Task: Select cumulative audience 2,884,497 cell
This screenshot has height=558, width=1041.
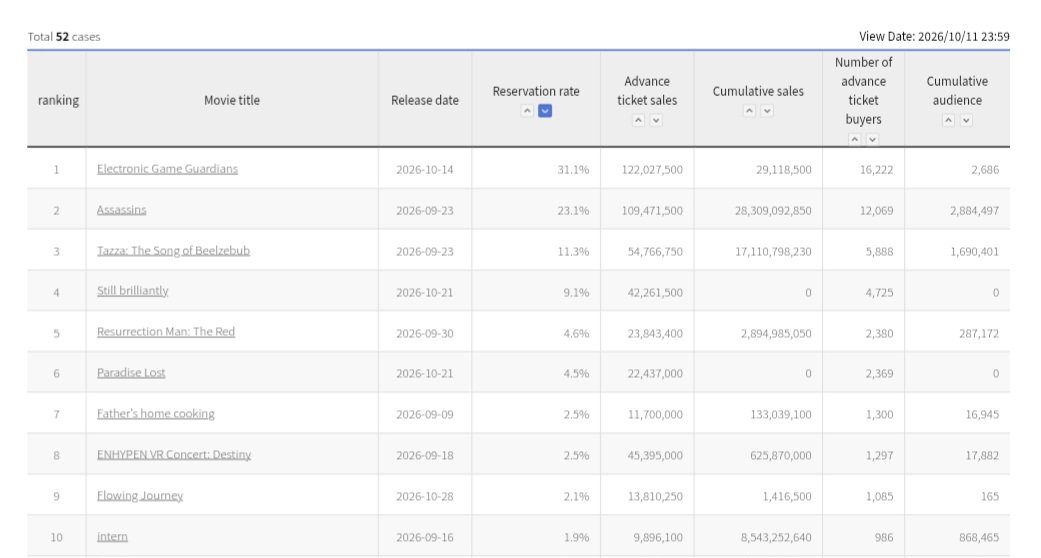Action: (957, 211)
